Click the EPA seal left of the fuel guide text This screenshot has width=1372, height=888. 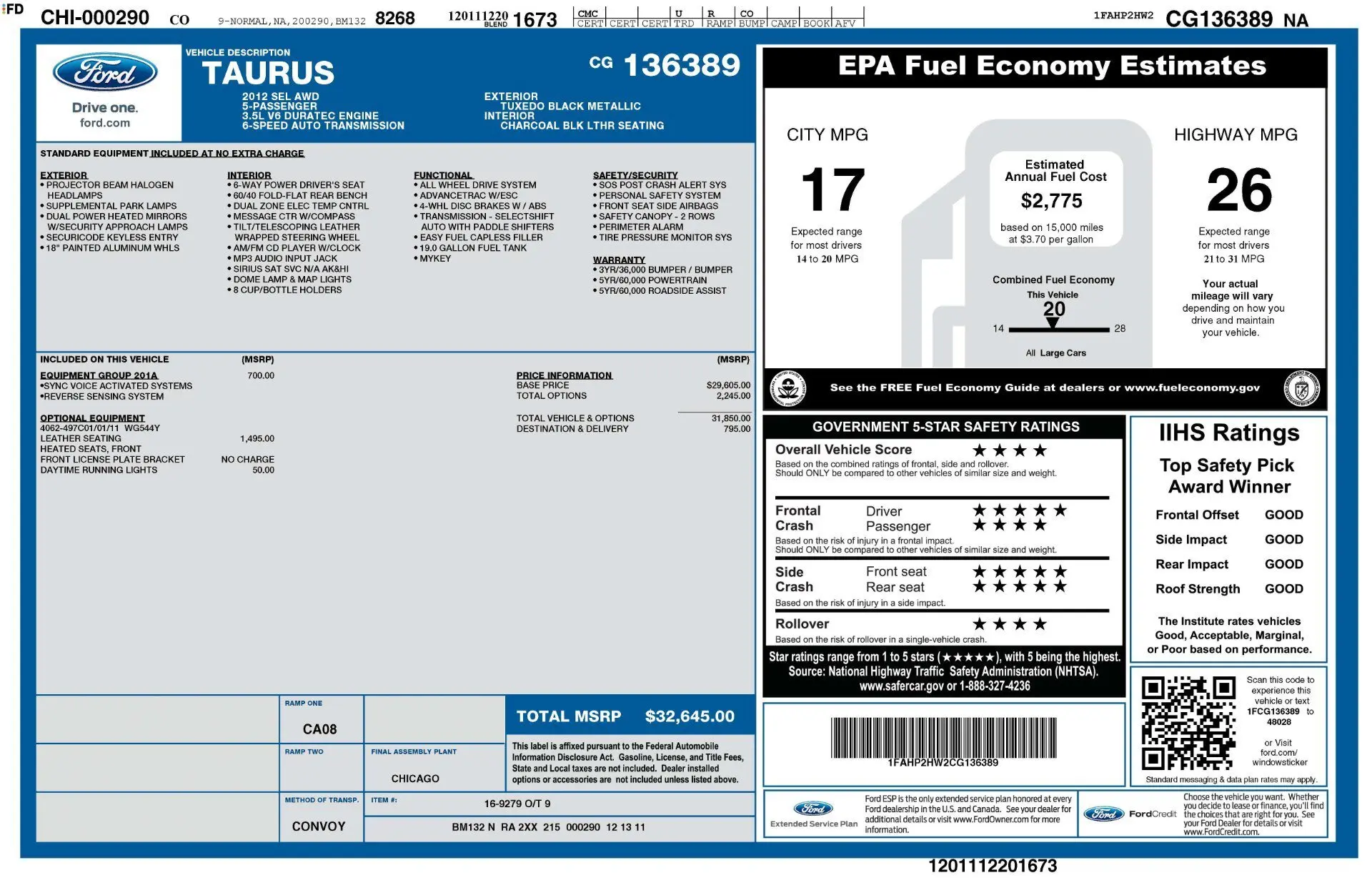[x=788, y=388]
